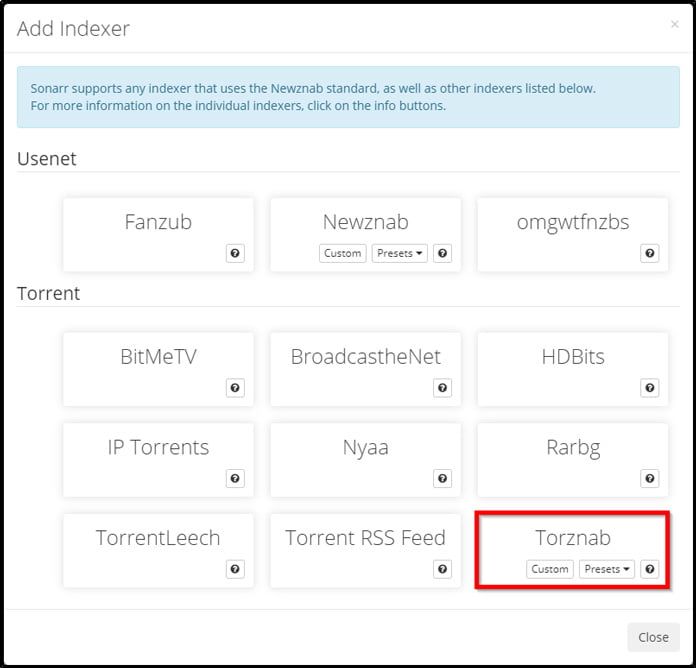Select the IP Torrents indexer card
This screenshot has width=696, height=668.
pos(158,460)
